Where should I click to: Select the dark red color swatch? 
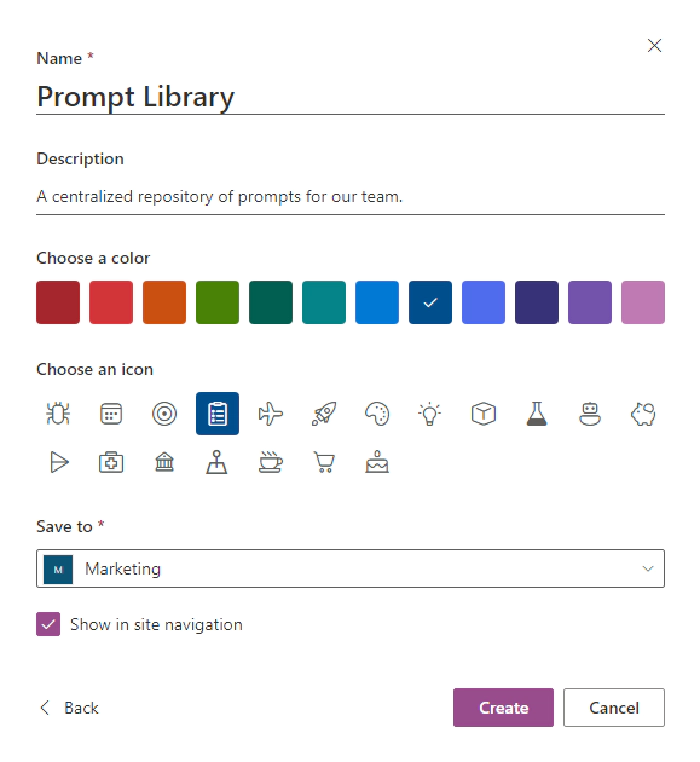pos(57,303)
